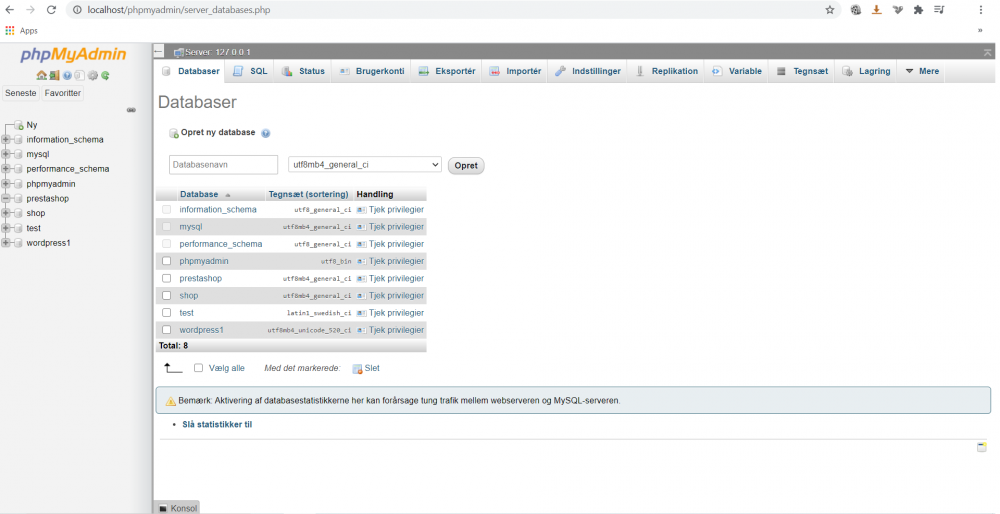Tick the prestashop database checkbox
The width and height of the screenshot is (1000, 514).
point(166,278)
